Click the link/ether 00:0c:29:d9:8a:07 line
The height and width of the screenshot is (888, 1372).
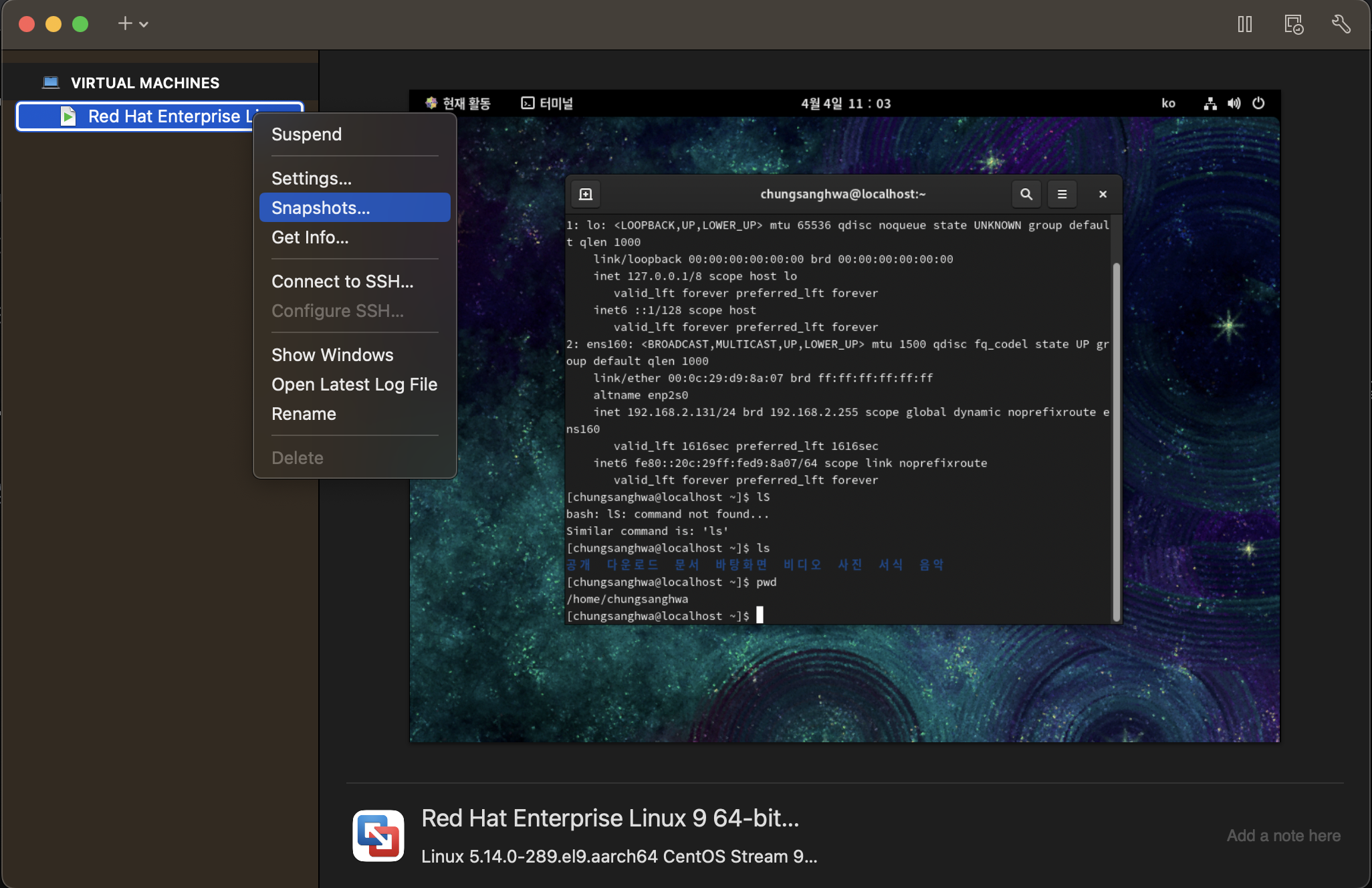(x=763, y=378)
